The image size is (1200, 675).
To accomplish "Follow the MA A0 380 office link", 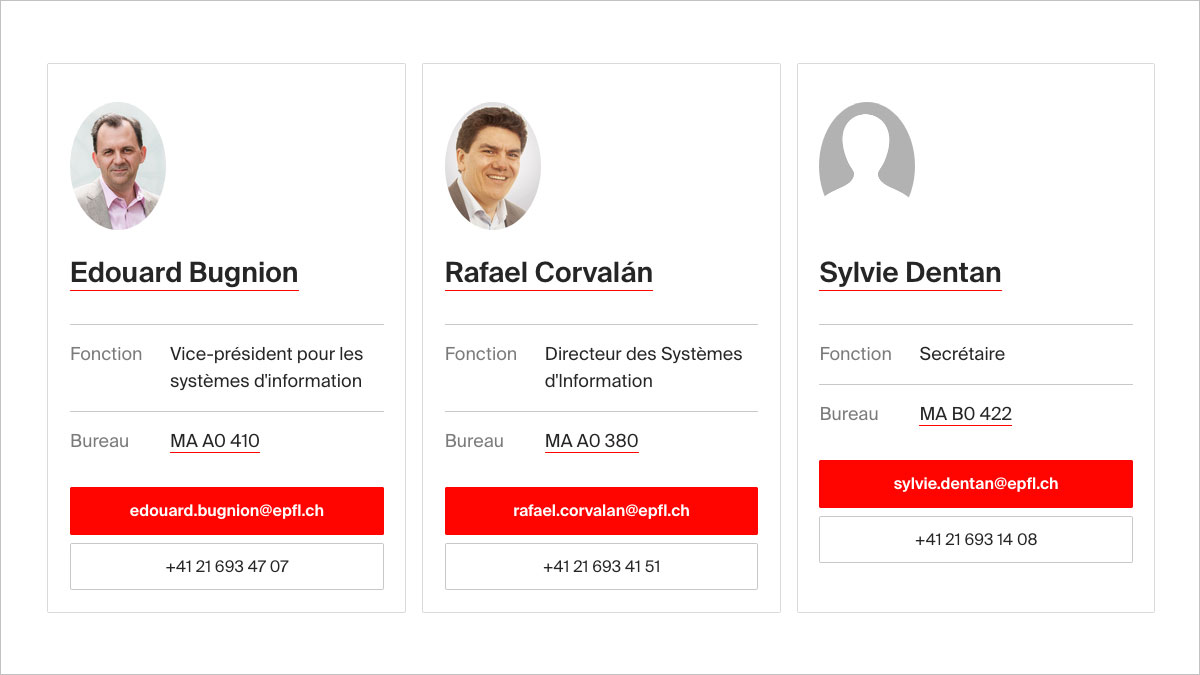I will [x=591, y=441].
